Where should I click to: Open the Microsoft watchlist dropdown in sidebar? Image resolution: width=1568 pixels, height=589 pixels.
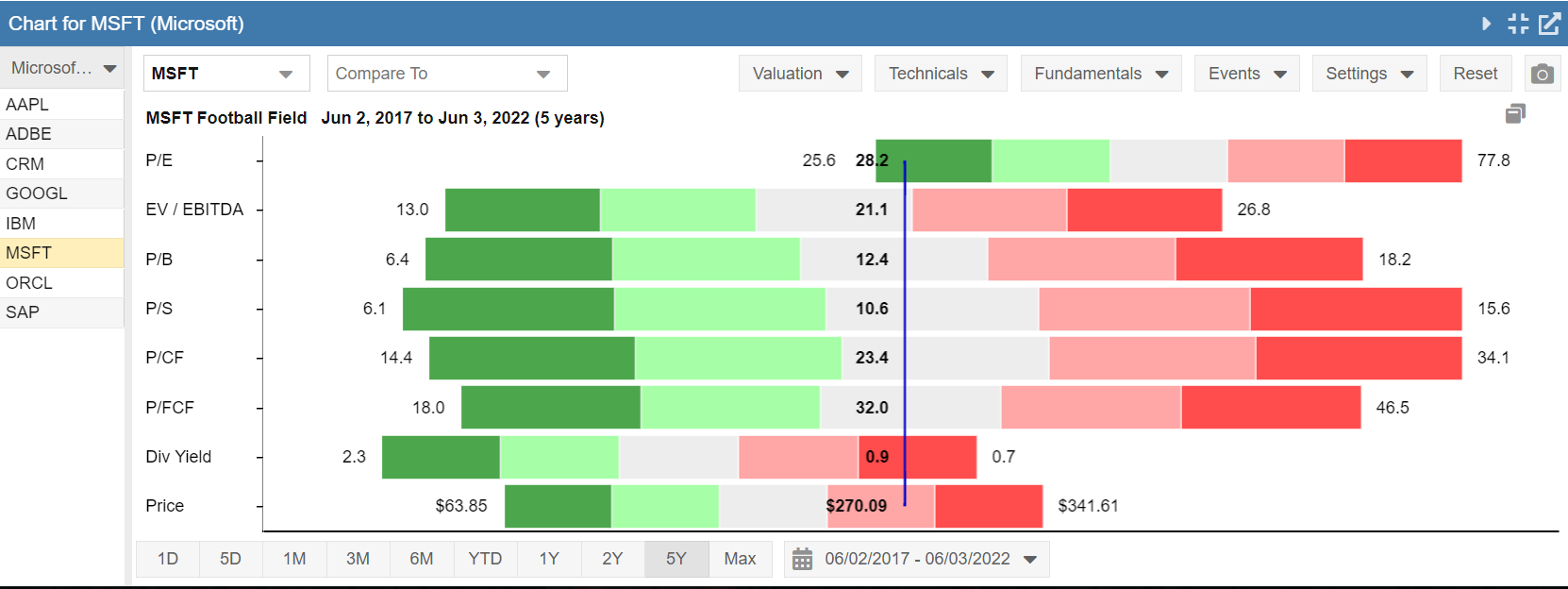(x=62, y=68)
